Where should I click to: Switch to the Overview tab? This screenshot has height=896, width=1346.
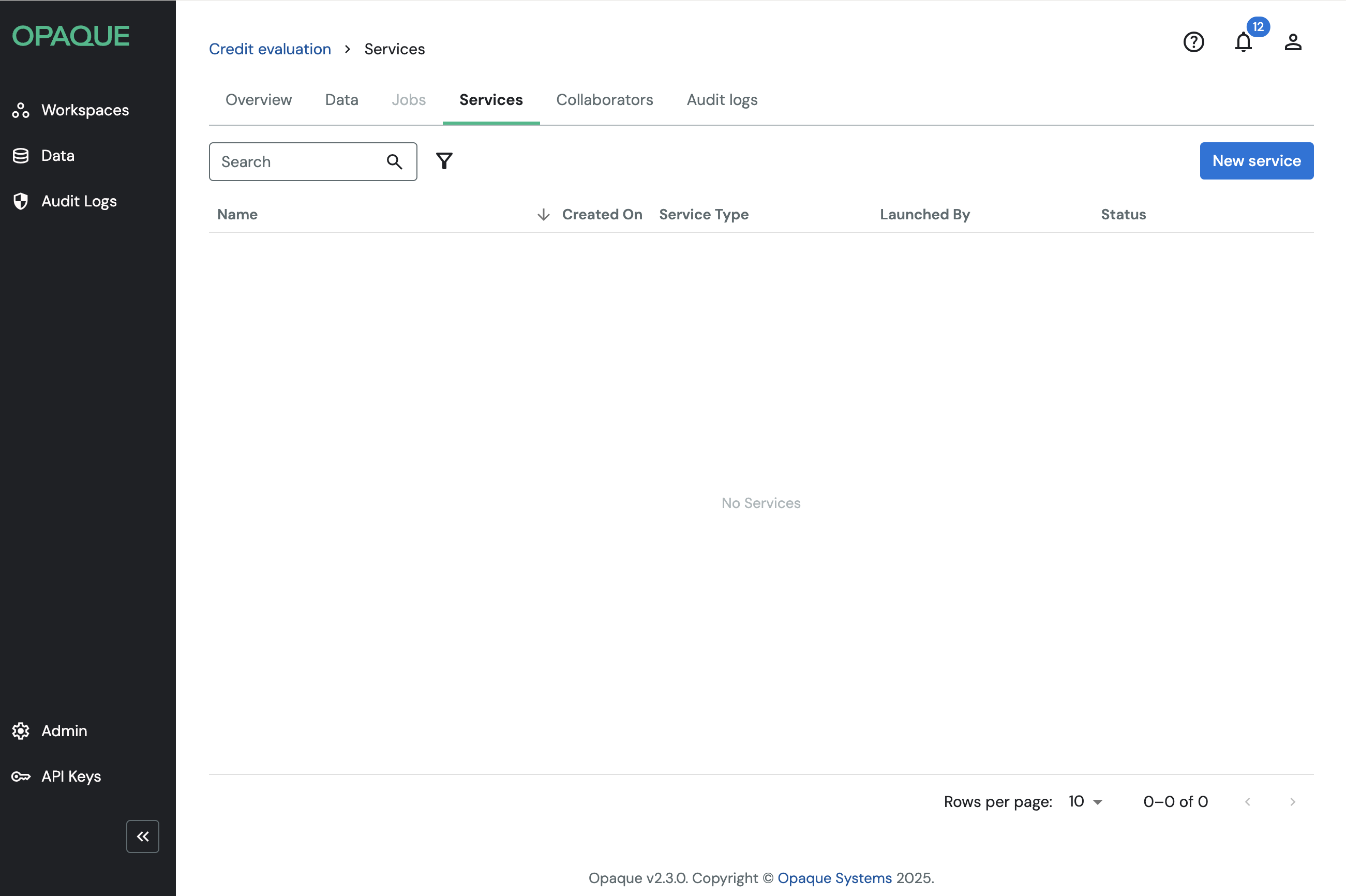[x=259, y=99]
